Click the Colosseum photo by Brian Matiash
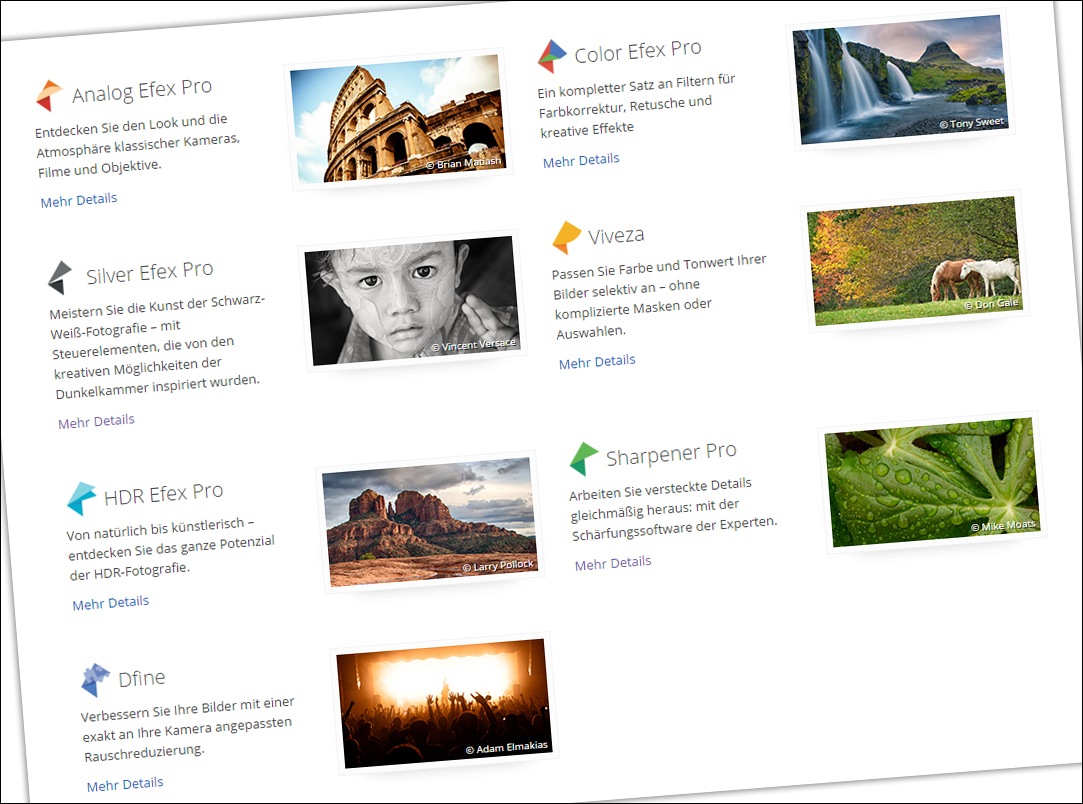The image size is (1083, 804). coord(399,119)
